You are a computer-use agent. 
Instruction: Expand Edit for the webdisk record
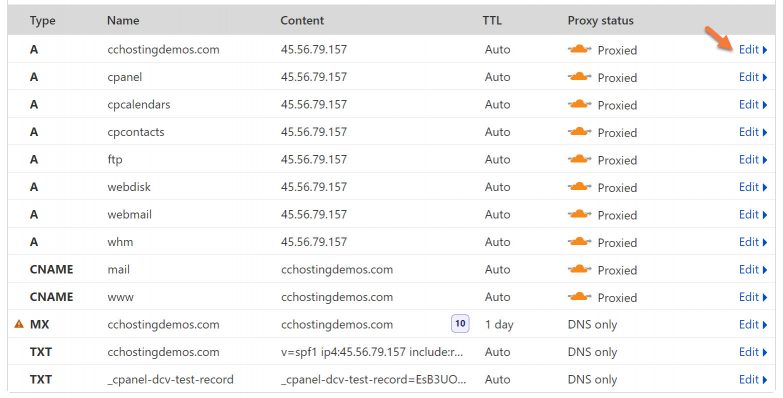[x=753, y=187]
